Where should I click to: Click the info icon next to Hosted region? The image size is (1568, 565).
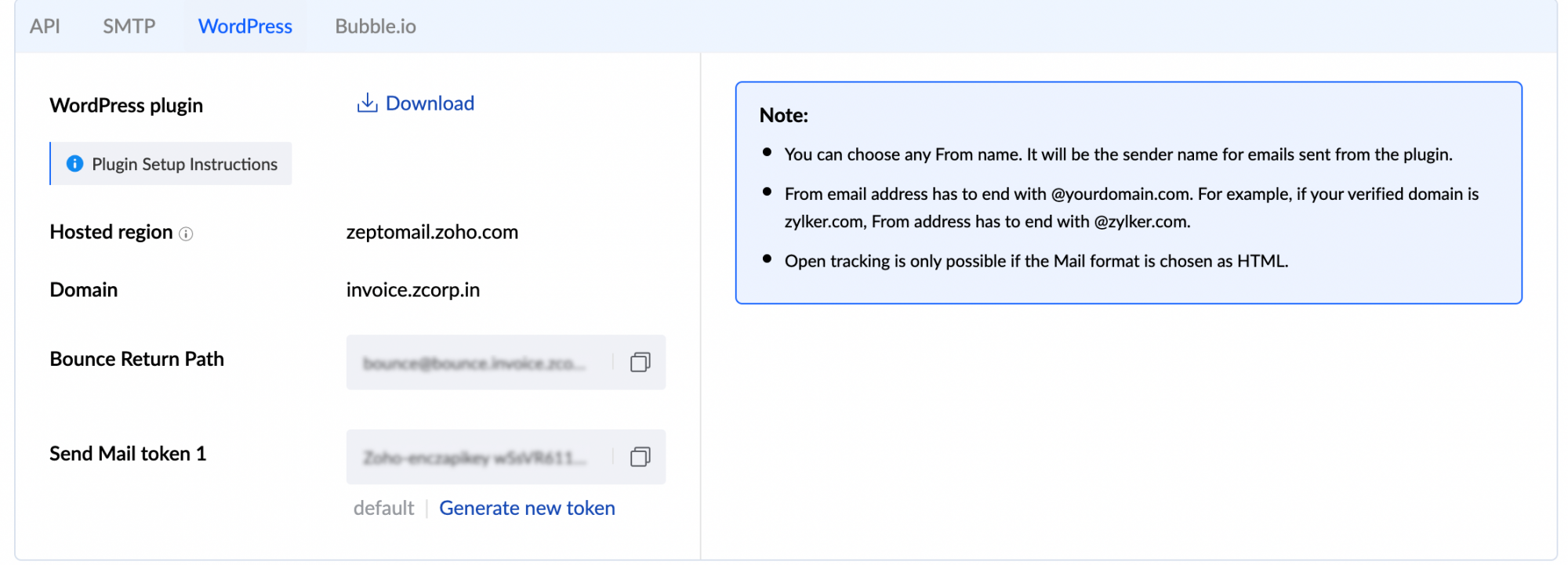click(186, 233)
